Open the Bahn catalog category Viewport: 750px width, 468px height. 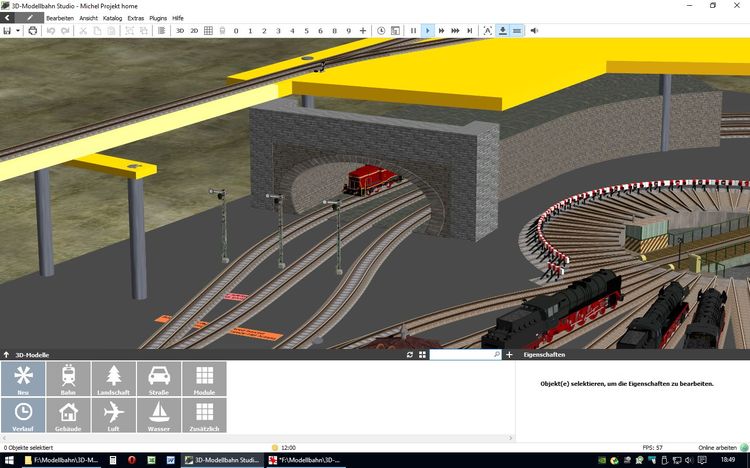click(68, 379)
